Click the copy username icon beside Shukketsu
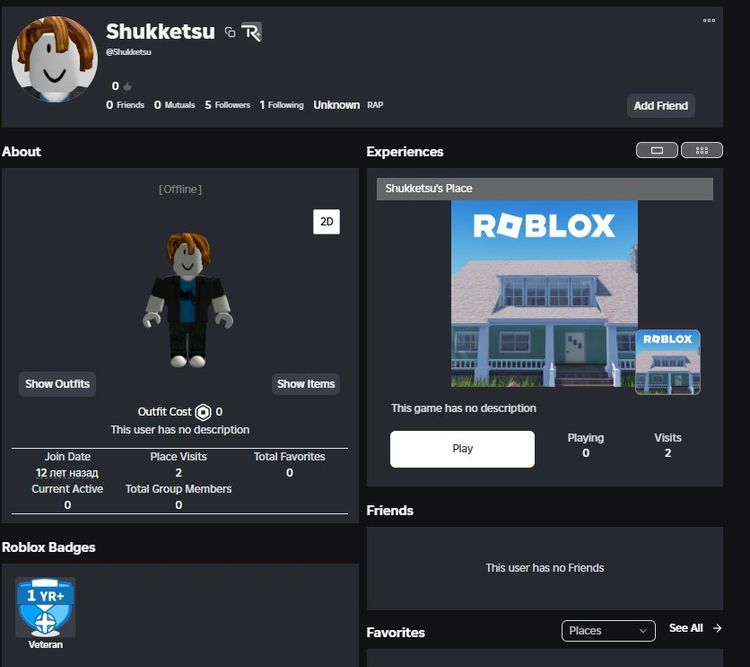The width and height of the screenshot is (750, 667). [x=230, y=33]
